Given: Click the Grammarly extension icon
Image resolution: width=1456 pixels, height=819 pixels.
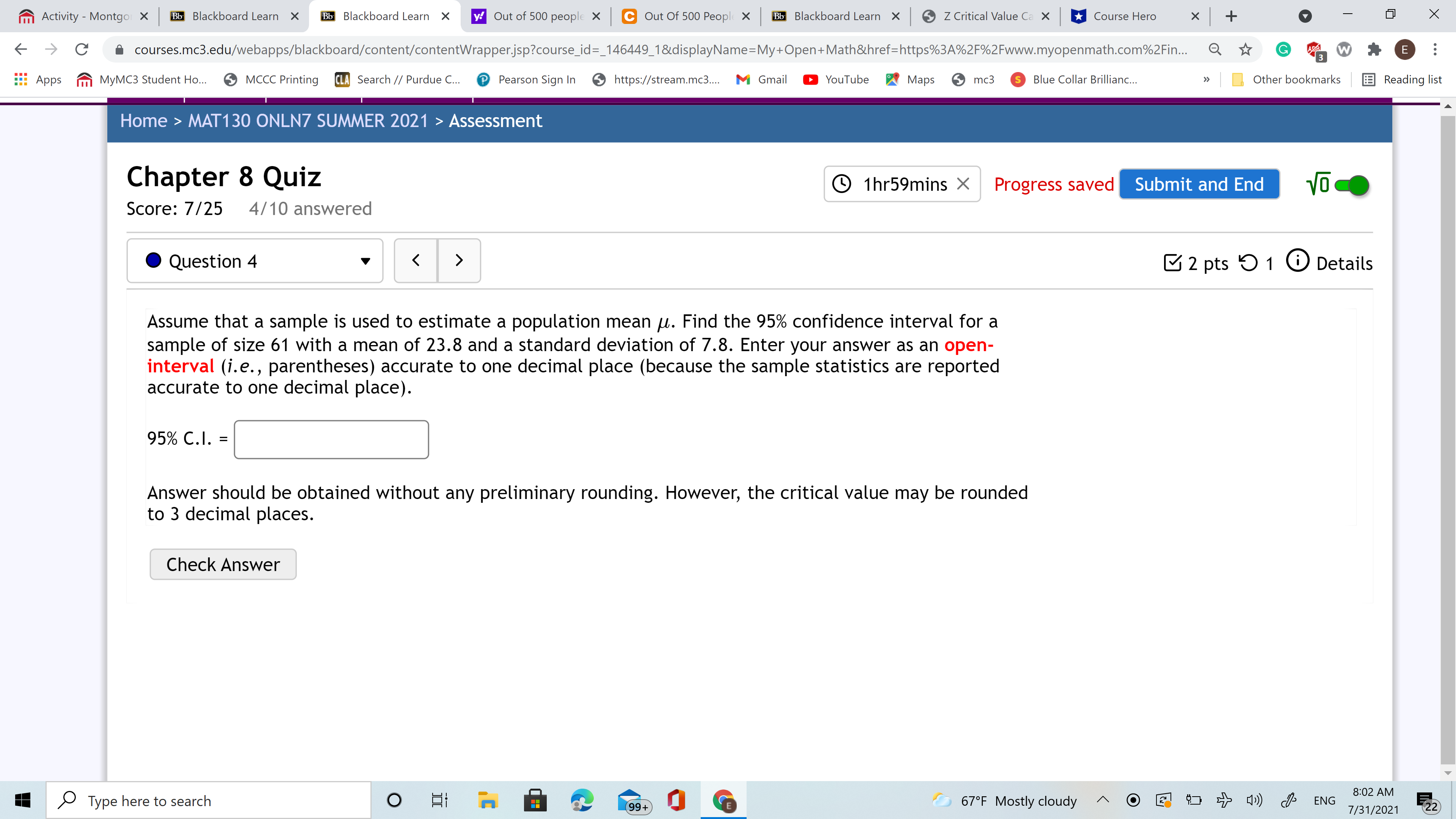Looking at the screenshot, I should coord(1283,50).
